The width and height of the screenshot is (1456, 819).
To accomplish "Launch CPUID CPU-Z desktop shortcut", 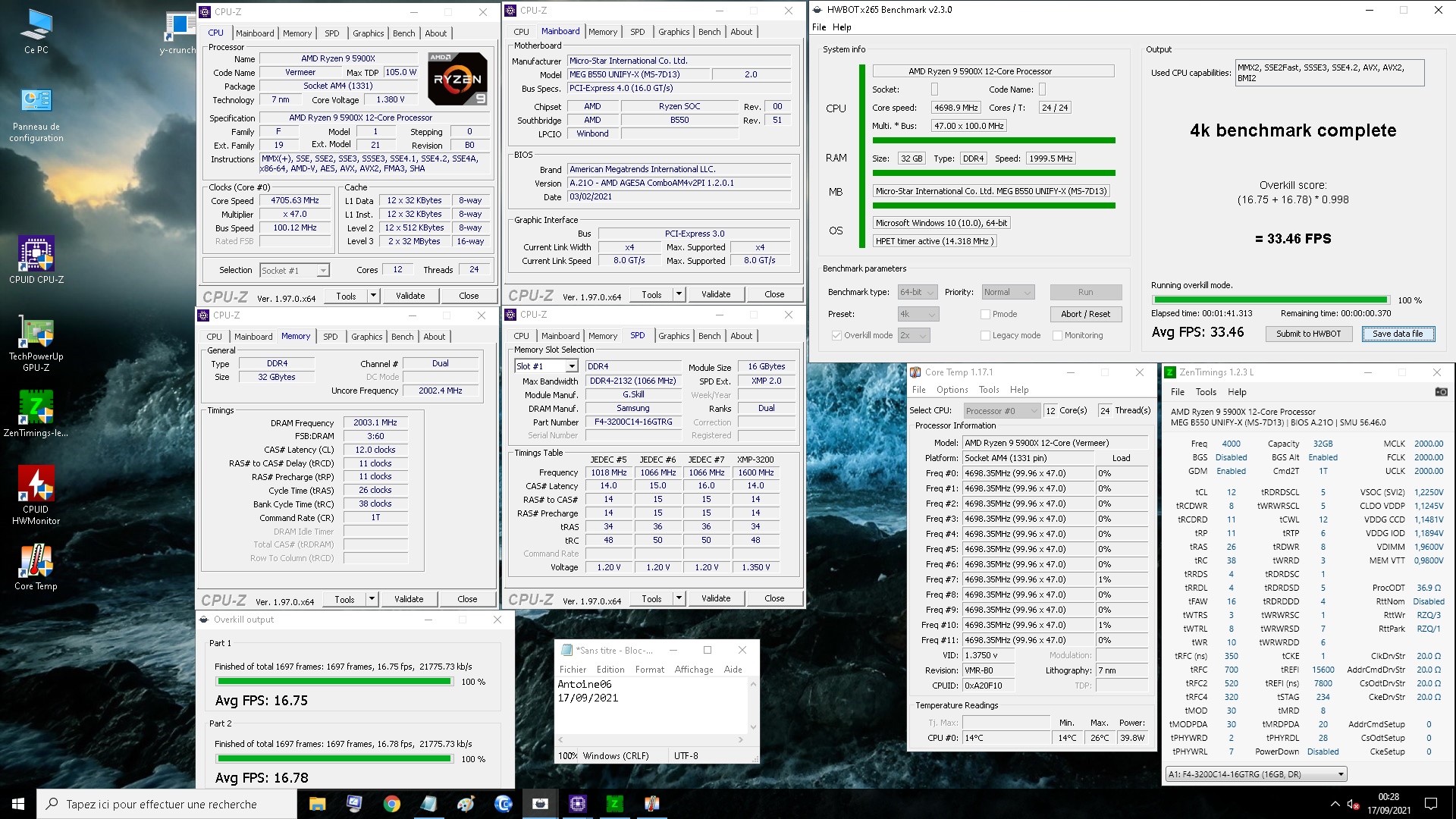I will [36, 259].
